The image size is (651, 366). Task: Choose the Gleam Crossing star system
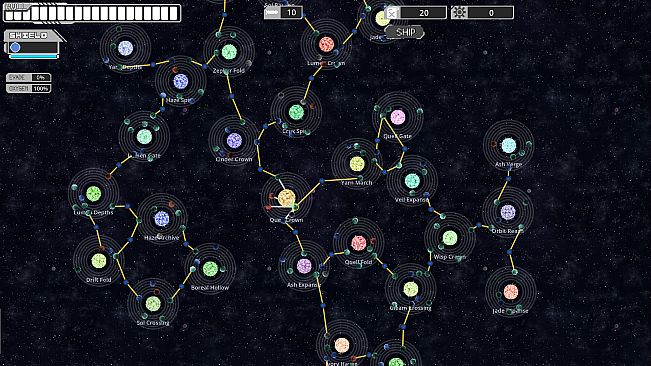click(411, 289)
